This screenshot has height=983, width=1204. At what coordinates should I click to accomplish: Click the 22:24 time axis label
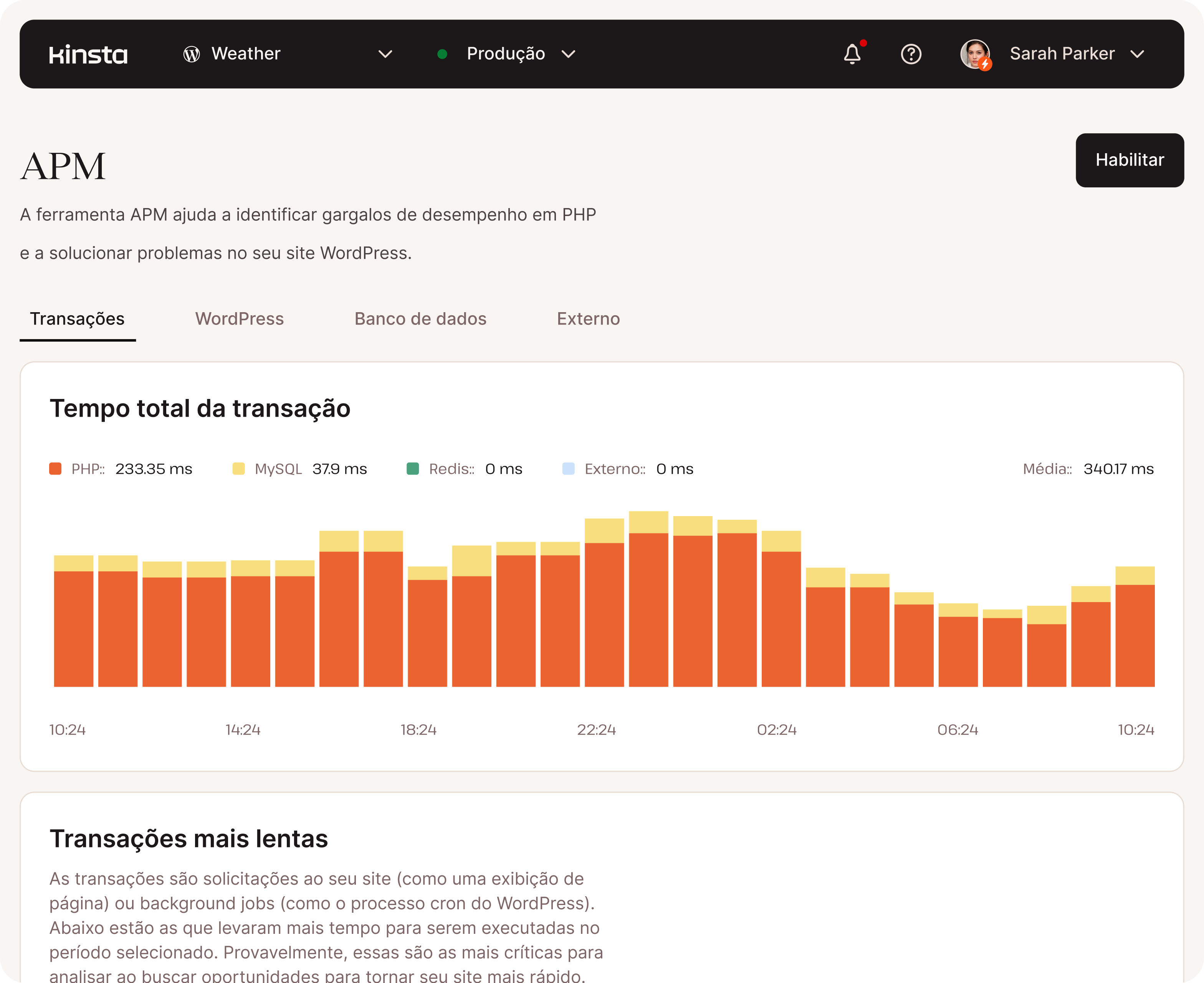(x=596, y=729)
